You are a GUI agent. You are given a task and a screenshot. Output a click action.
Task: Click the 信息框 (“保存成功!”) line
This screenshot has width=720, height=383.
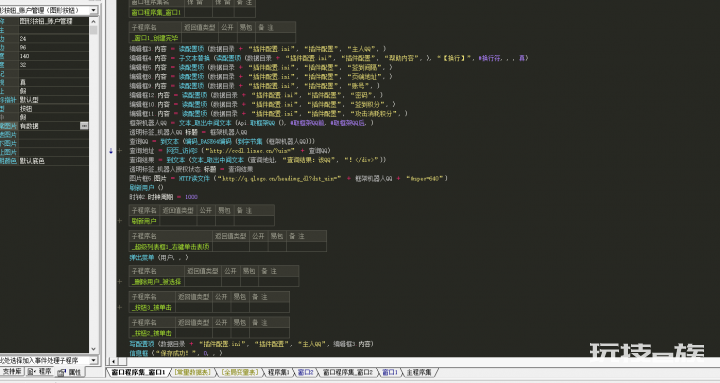176,353
